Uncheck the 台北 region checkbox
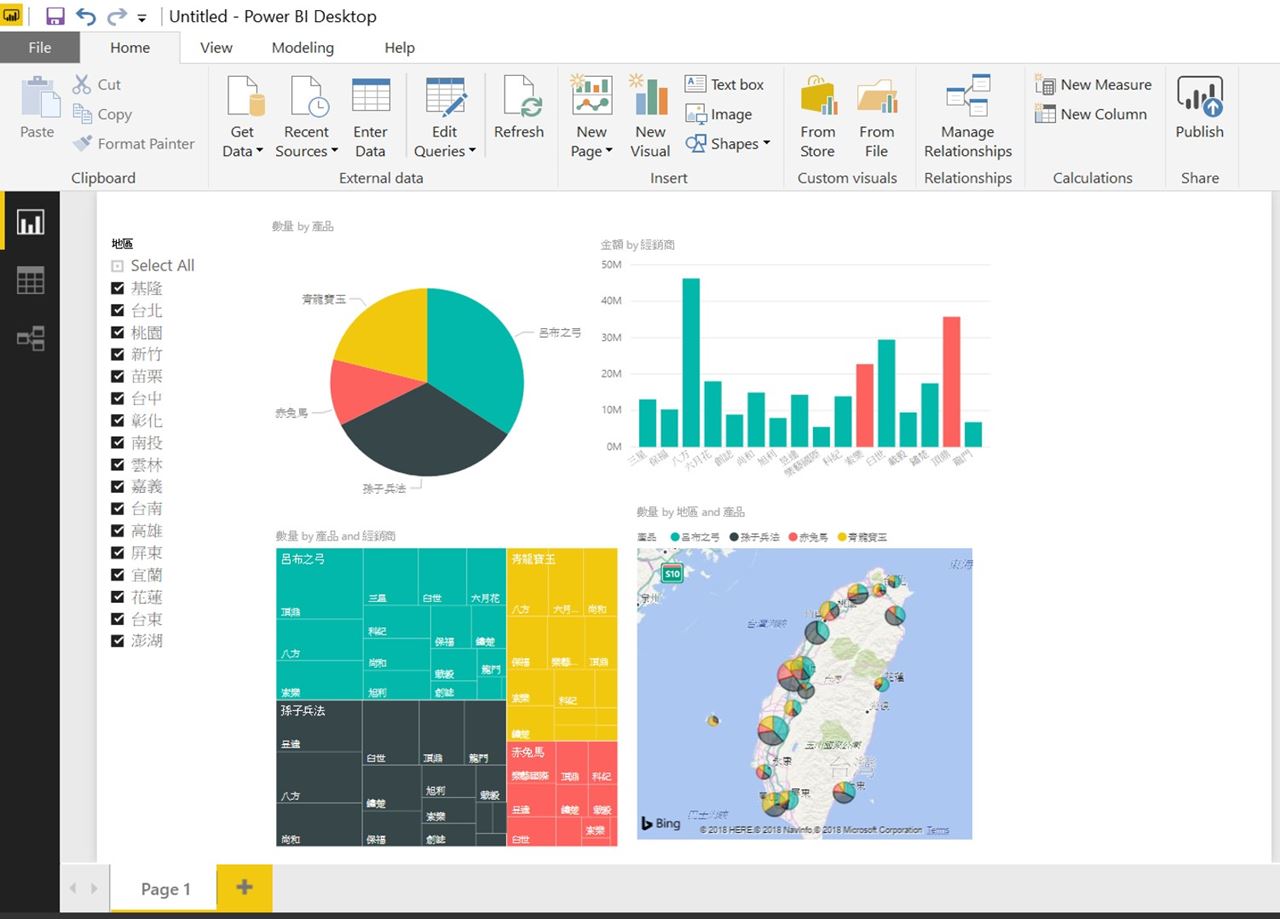 [x=118, y=310]
